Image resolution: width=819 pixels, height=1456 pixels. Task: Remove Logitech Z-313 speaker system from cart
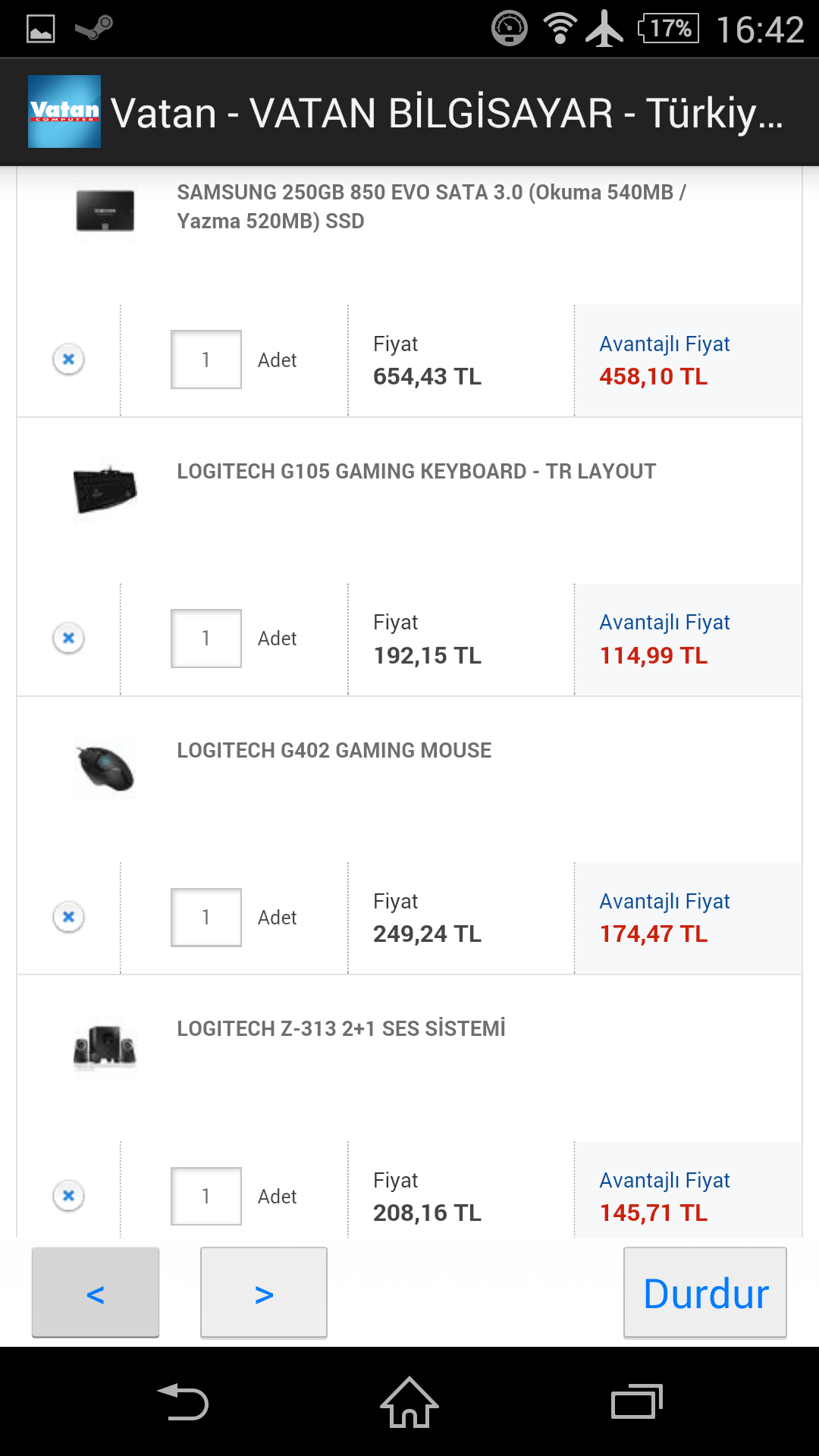click(x=68, y=1196)
